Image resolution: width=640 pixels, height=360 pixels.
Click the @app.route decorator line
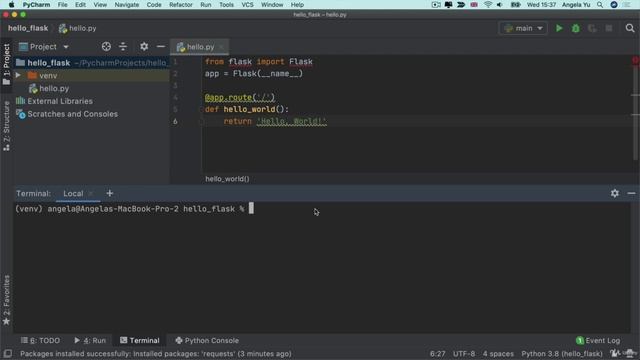coord(240,98)
